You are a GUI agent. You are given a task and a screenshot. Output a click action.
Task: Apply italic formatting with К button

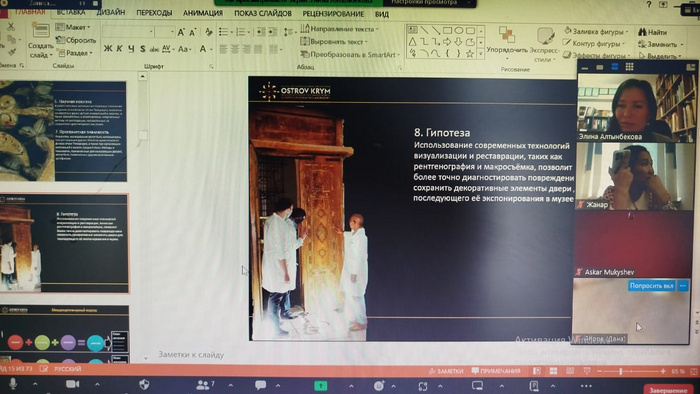(x=119, y=48)
